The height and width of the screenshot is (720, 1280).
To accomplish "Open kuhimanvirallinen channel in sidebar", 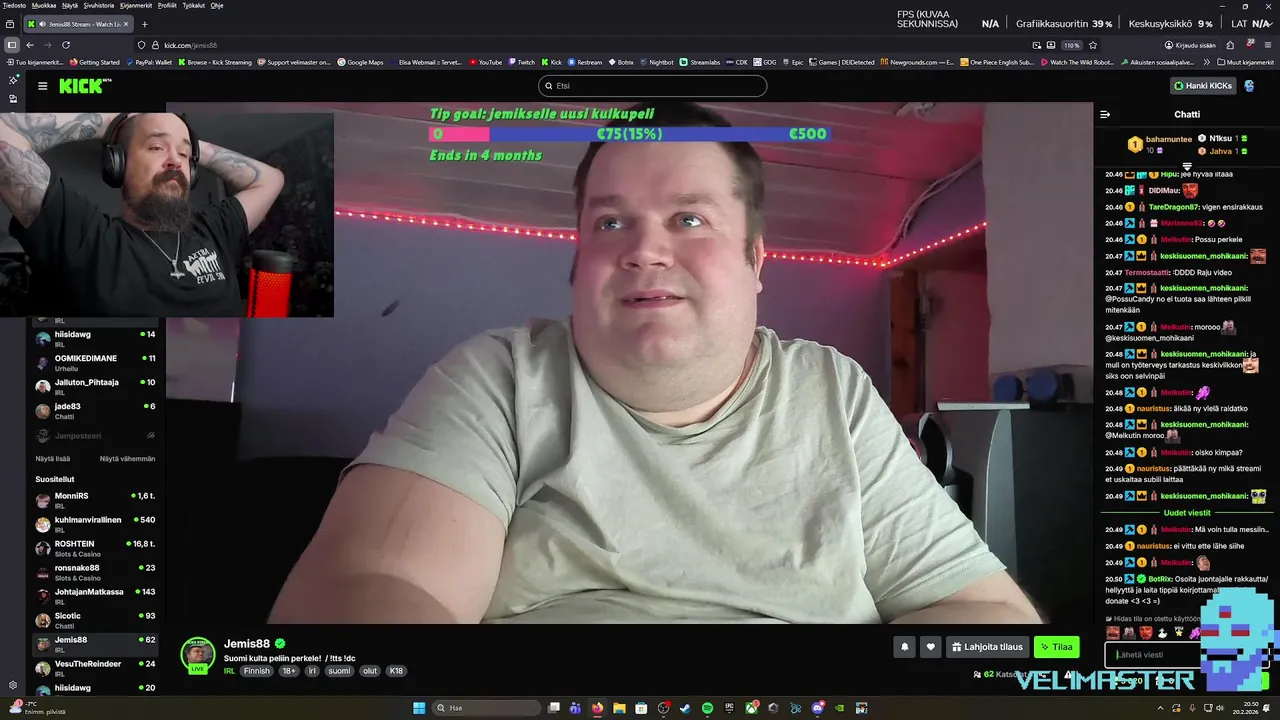I will click(x=95, y=524).
